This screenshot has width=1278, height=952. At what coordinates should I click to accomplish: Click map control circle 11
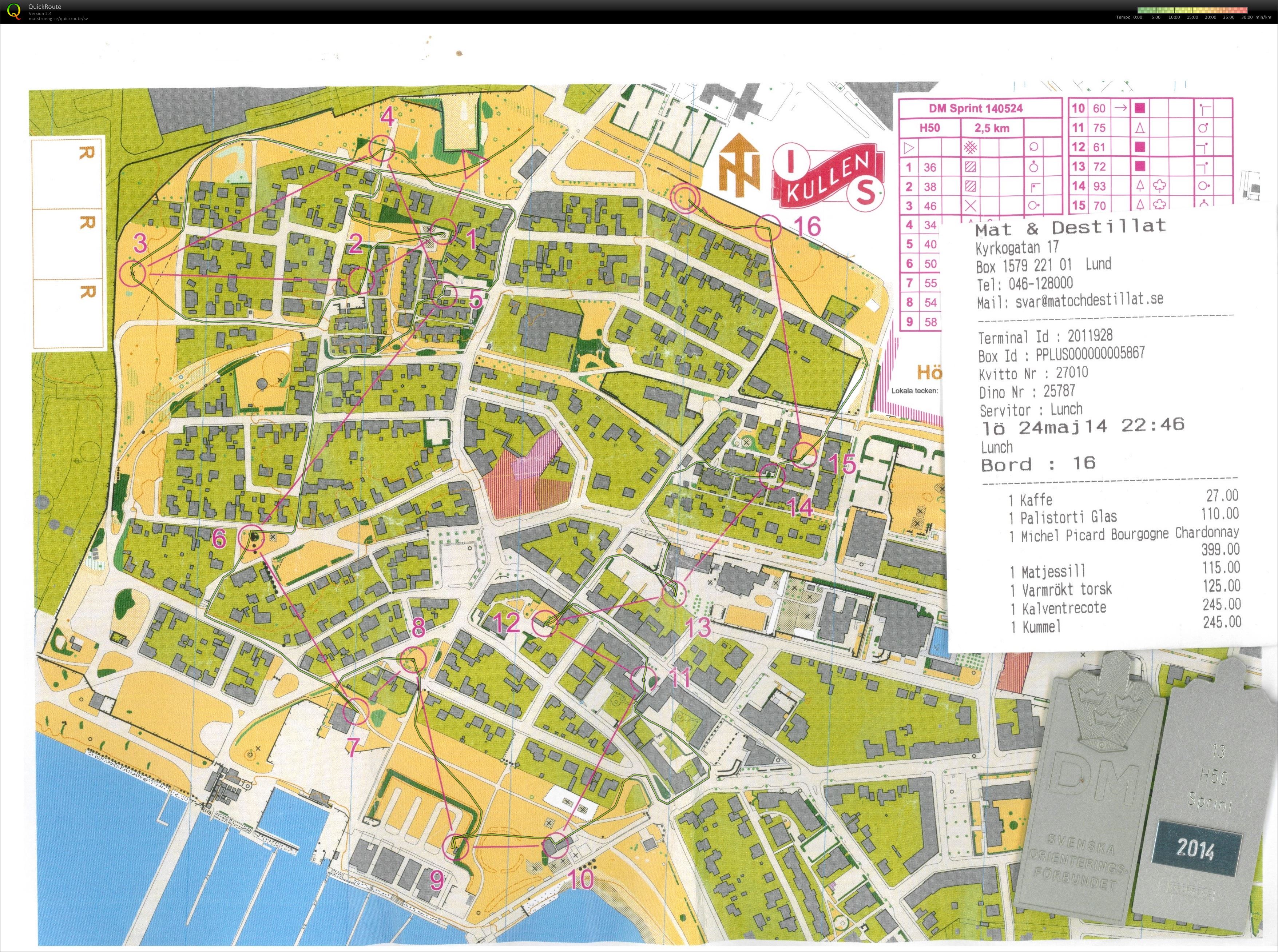pyautogui.click(x=644, y=680)
